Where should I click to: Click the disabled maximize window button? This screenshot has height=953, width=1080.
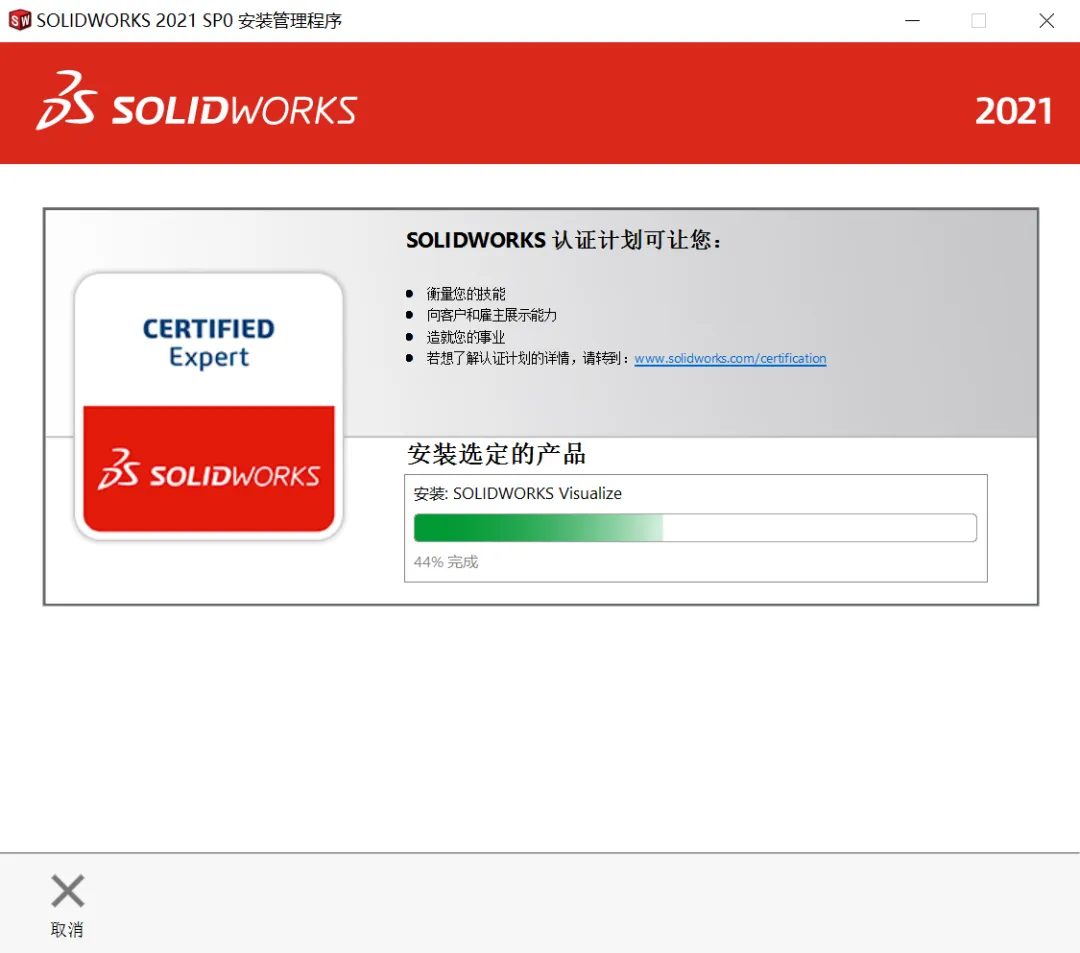click(979, 21)
